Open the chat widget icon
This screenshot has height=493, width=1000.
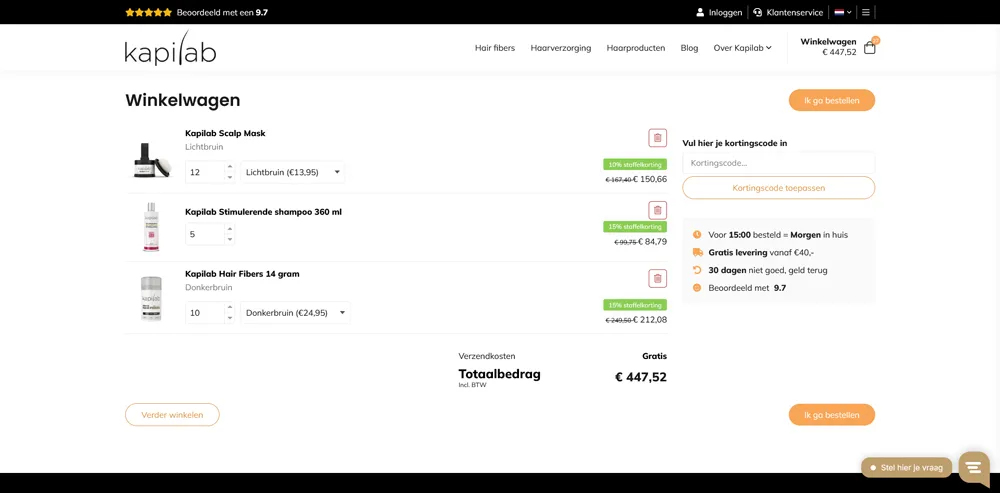point(973,467)
